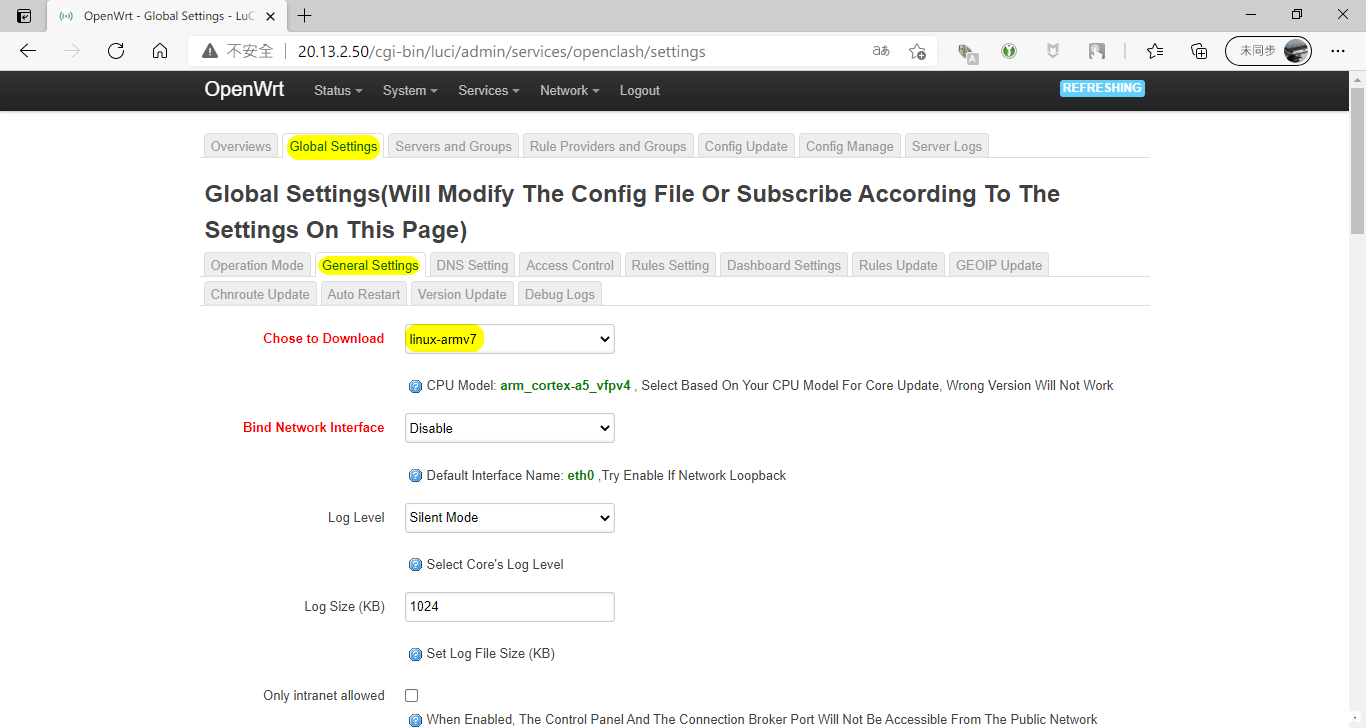The image size is (1366, 728).
Task: Go to browser home page icon
Action: click(x=160, y=51)
